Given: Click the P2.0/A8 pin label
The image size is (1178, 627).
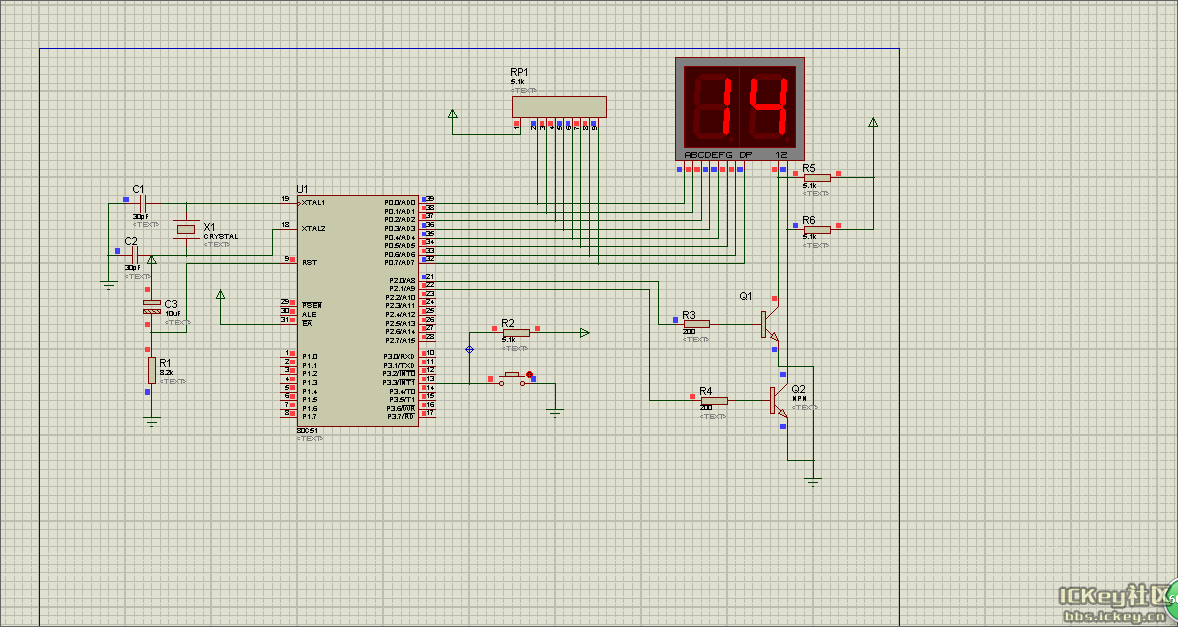Looking at the screenshot, I should pyautogui.click(x=402, y=280).
